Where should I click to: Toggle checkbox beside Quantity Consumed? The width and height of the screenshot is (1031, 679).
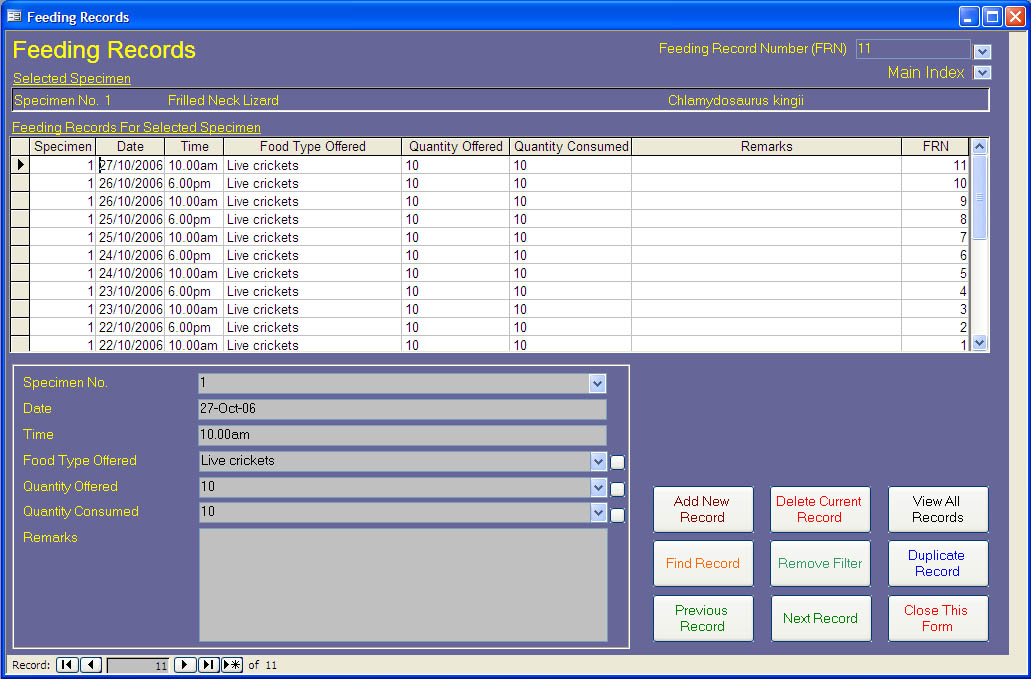pyautogui.click(x=617, y=515)
